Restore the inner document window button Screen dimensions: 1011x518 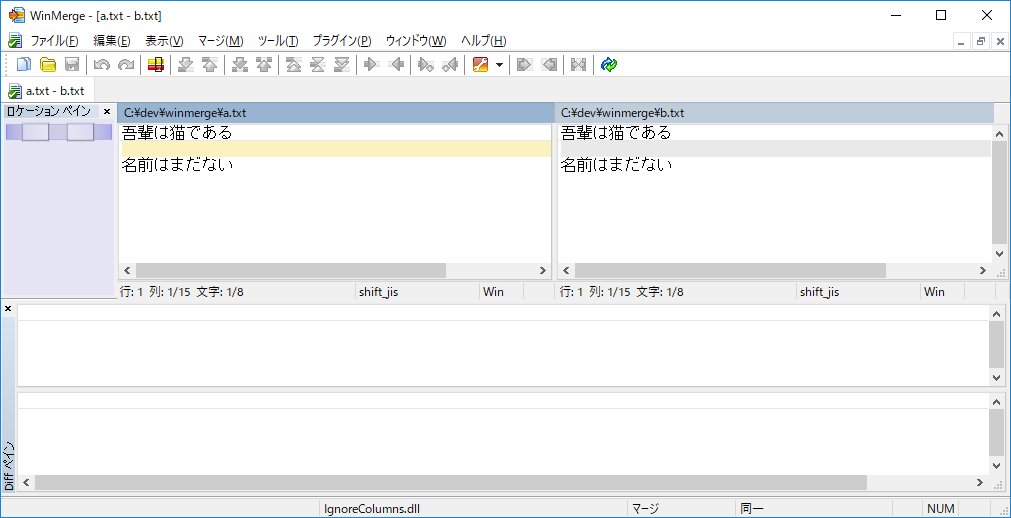tap(981, 41)
